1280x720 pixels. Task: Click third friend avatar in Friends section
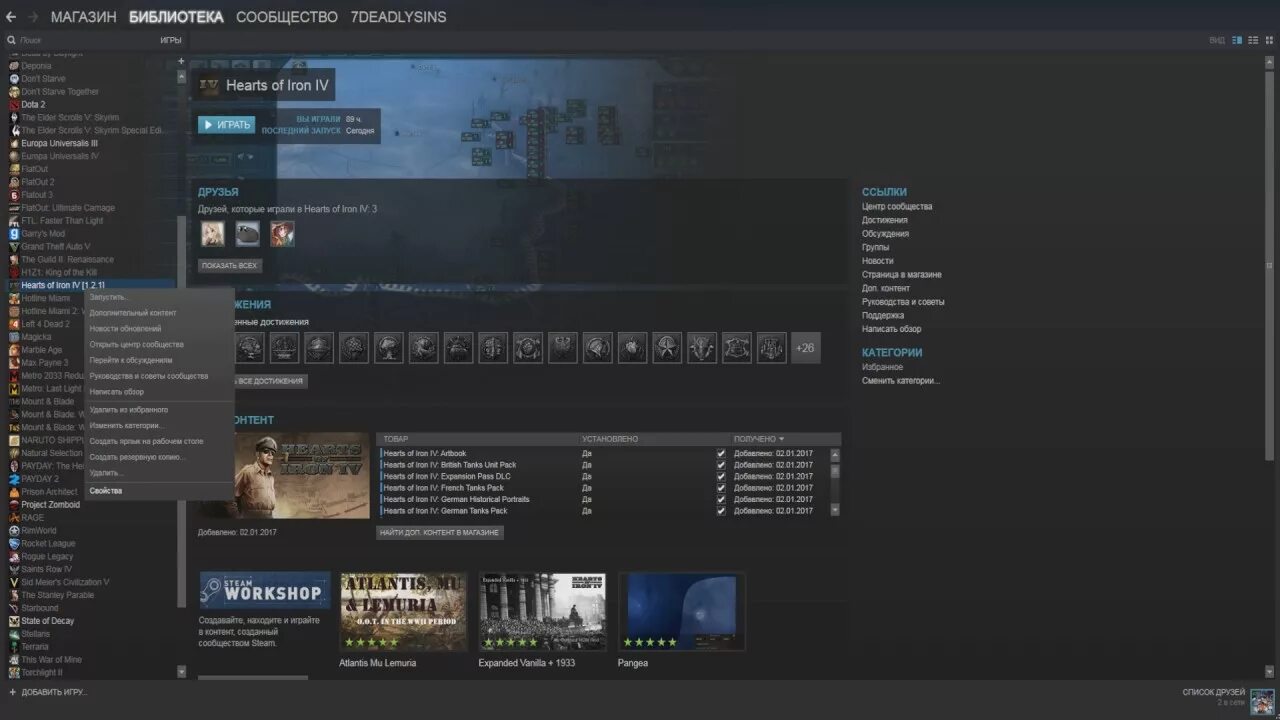pyautogui.click(x=282, y=234)
